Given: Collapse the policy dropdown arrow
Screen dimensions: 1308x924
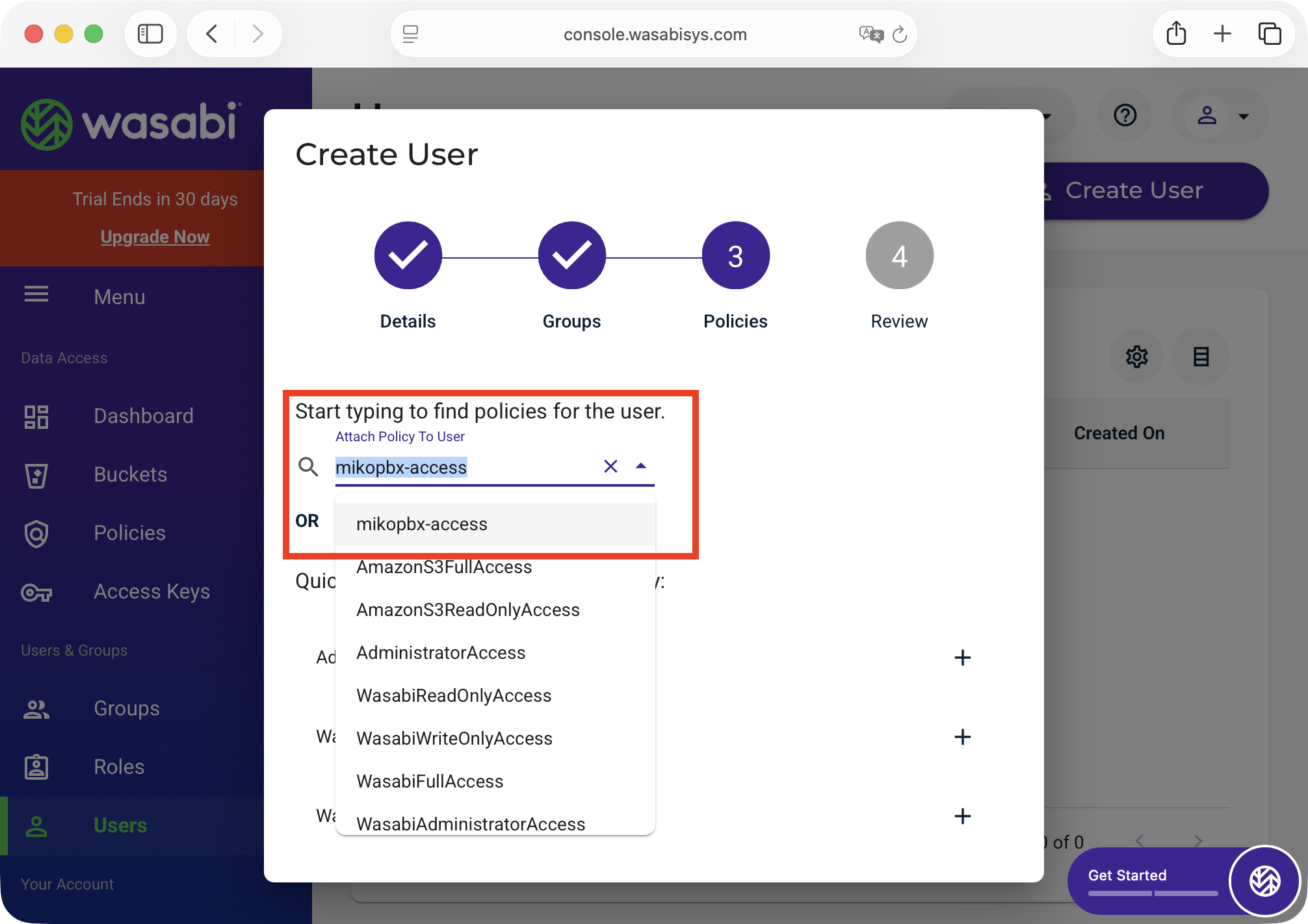Looking at the screenshot, I should [641, 466].
